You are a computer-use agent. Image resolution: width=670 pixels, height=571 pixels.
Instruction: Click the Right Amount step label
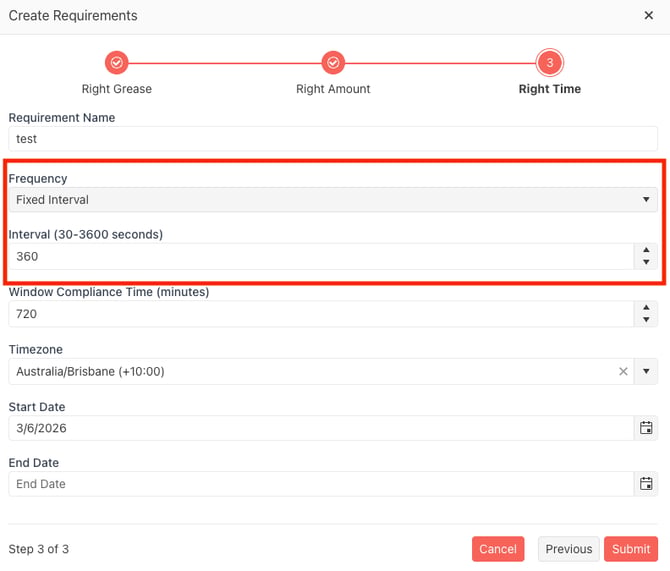pos(333,89)
